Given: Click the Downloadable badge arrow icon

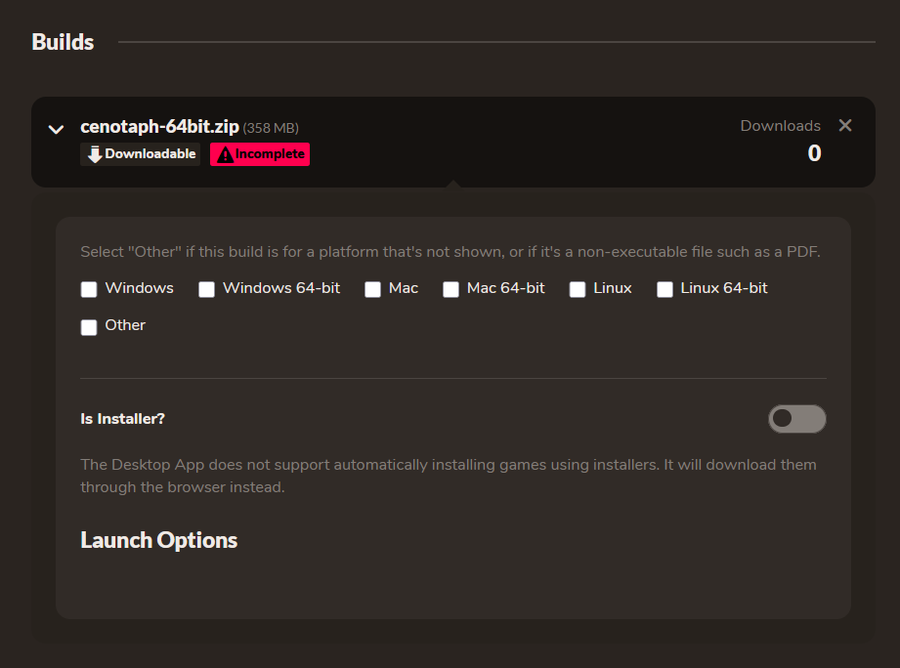Looking at the screenshot, I should point(95,154).
